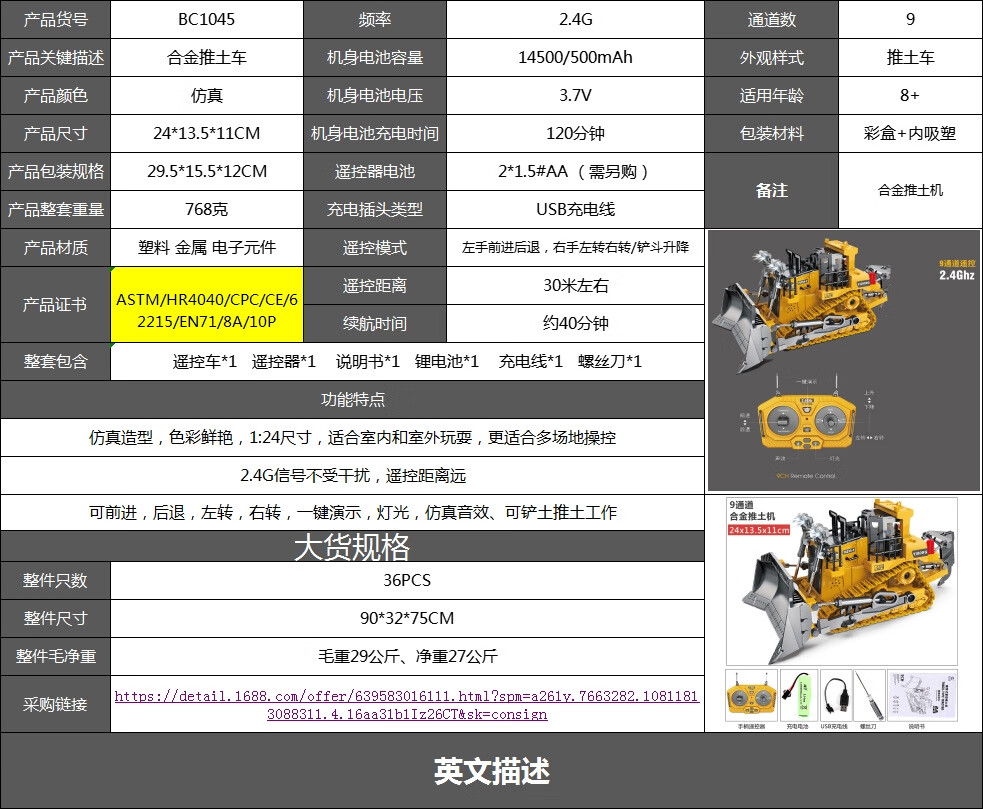Select the cell containing BC1045

(x=207, y=19)
